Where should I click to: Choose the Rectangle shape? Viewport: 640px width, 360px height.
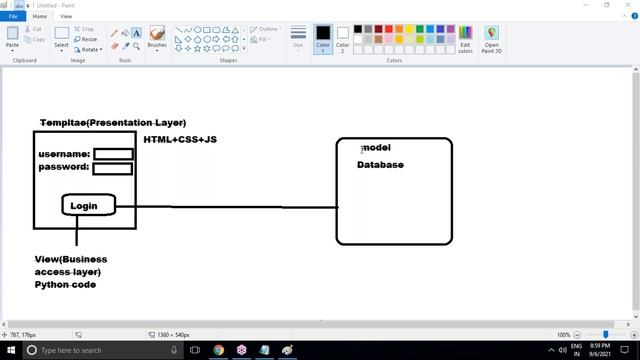pos(207,30)
